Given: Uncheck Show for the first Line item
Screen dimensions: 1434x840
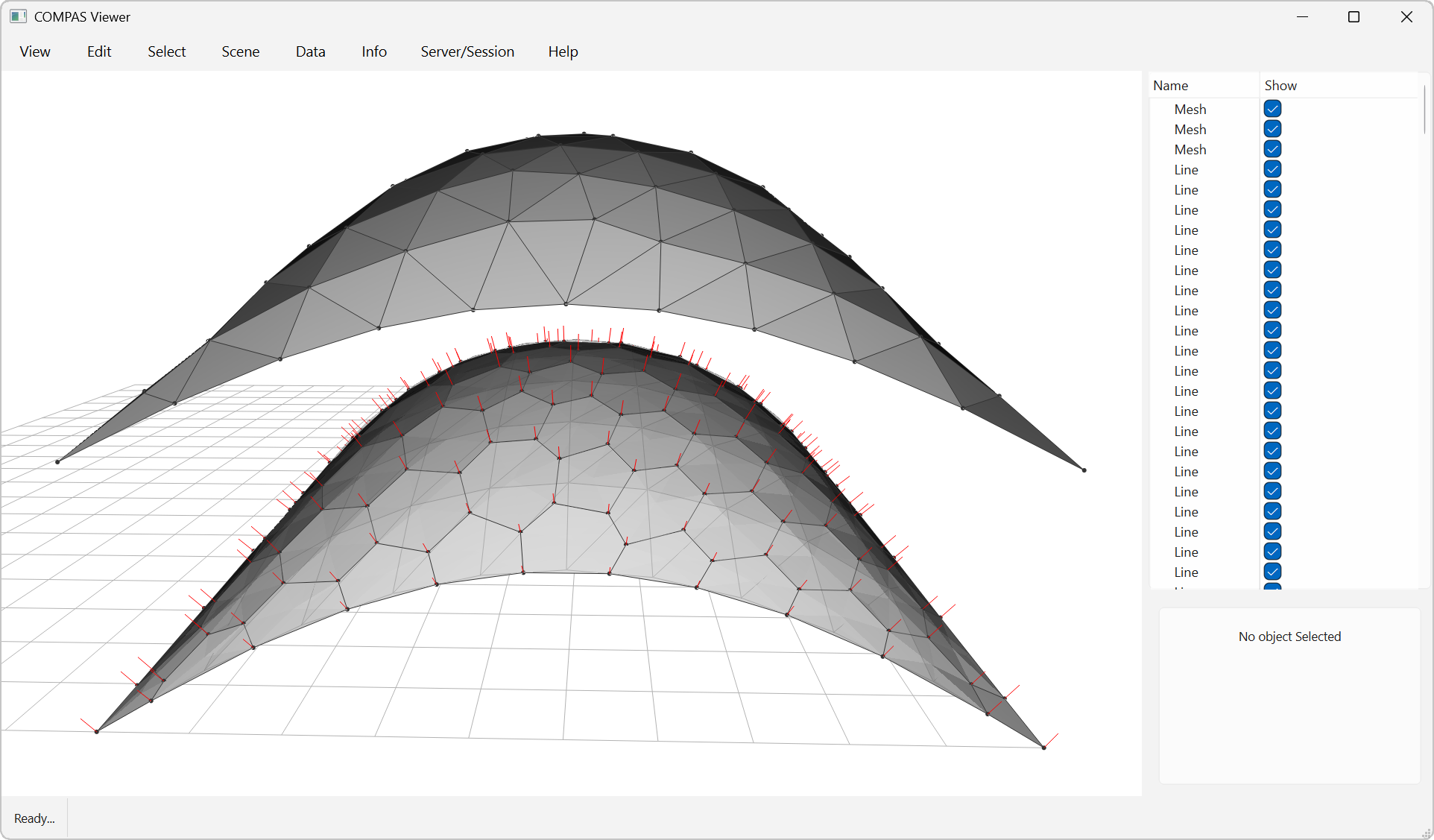Looking at the screenshot, I should [x=1272, y=169].
